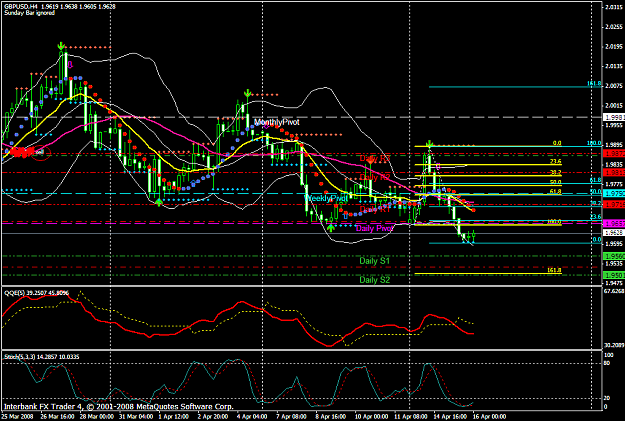
Task: Select the green 1.9560 price tag
Action: (x=614, y=256)
